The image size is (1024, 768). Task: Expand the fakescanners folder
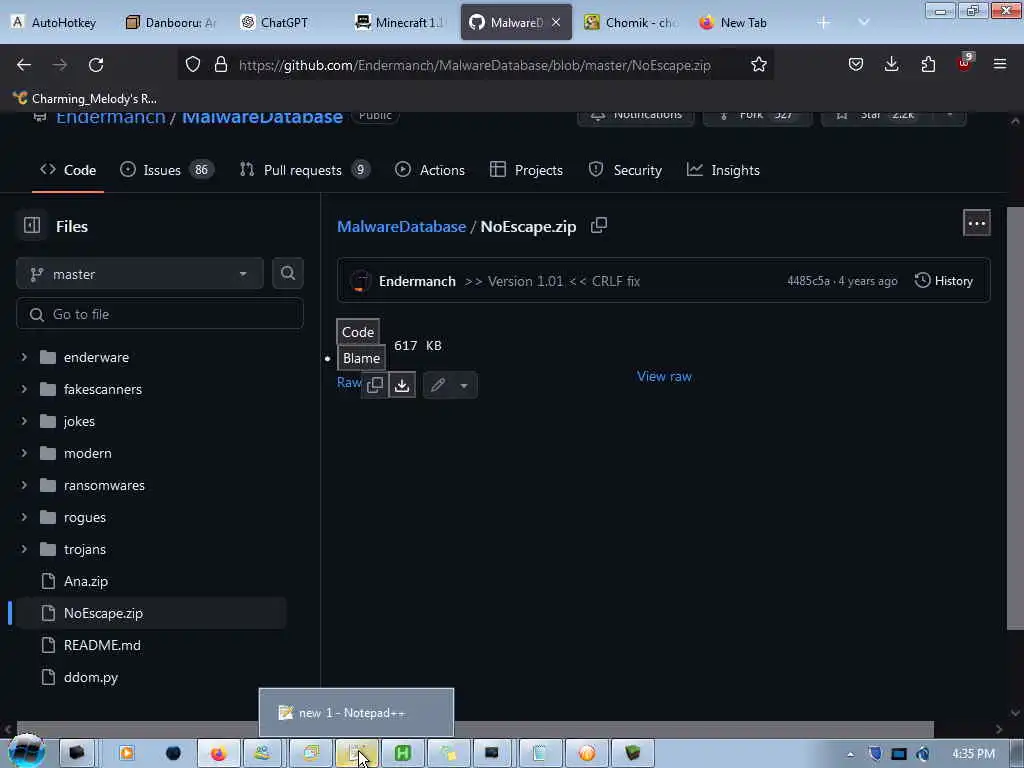24,389
